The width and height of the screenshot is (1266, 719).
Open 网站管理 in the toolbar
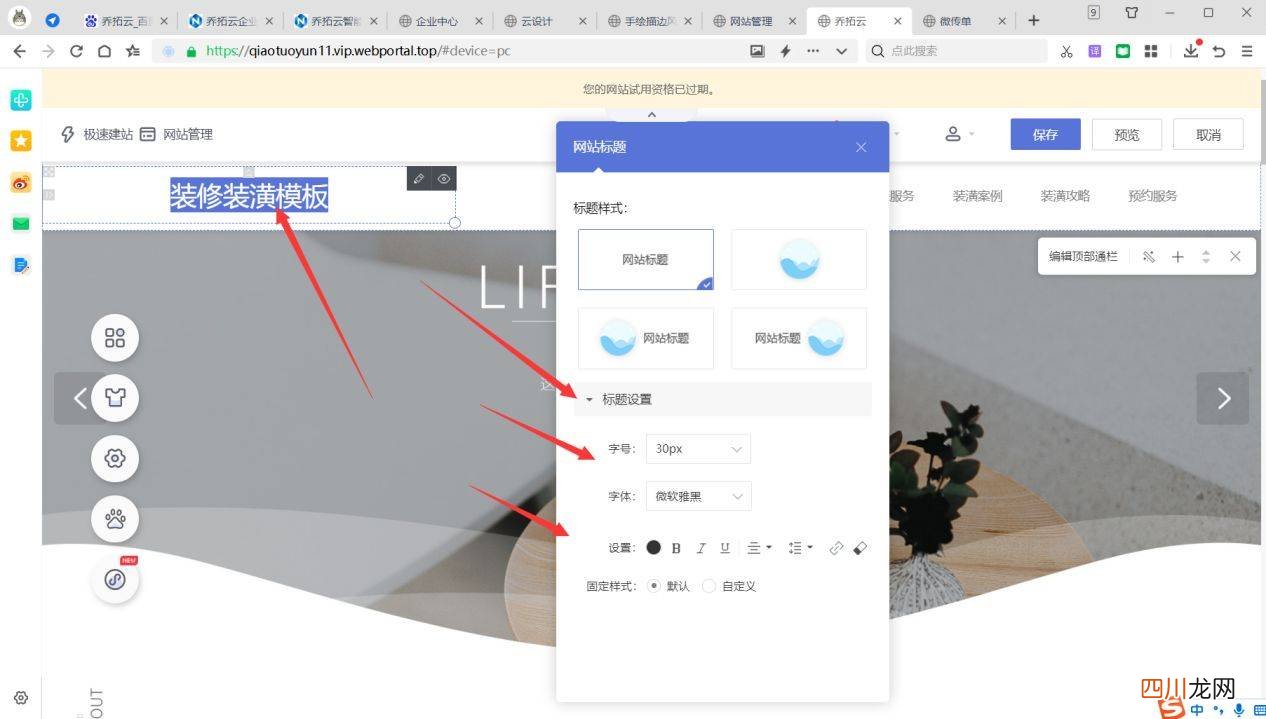coord(176,134)
